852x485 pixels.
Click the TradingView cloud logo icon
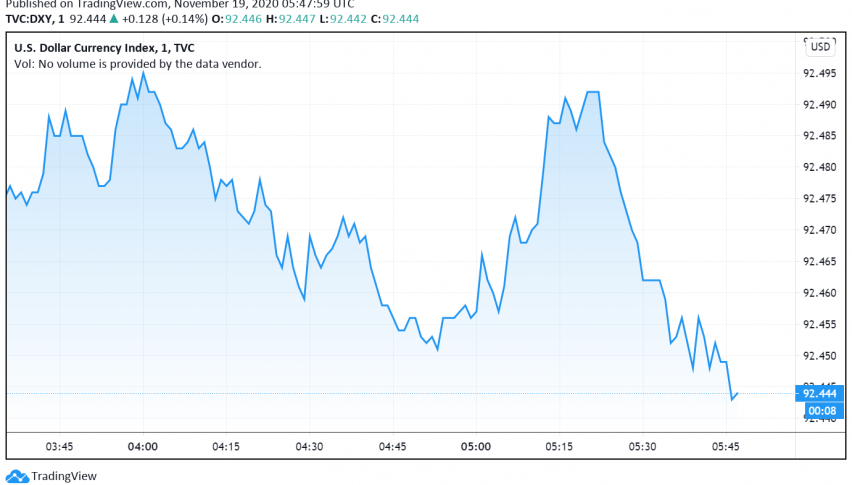click(17, 476)
